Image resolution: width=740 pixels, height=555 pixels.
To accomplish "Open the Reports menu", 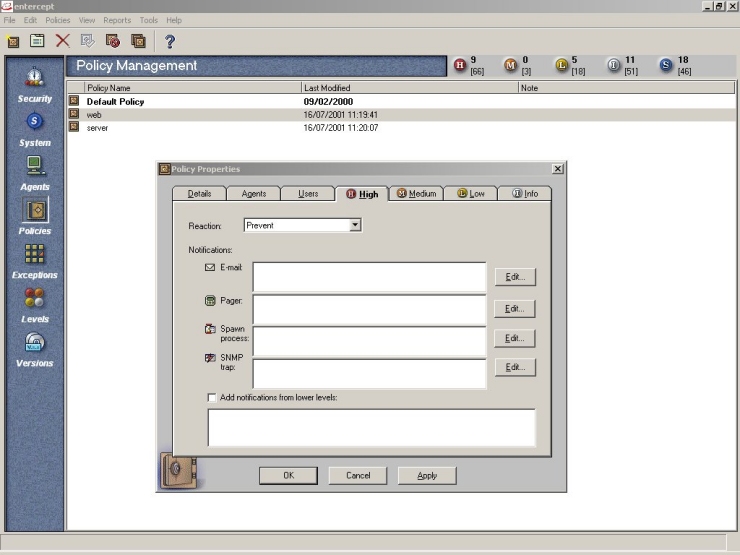I will click(x=117, y=20).
